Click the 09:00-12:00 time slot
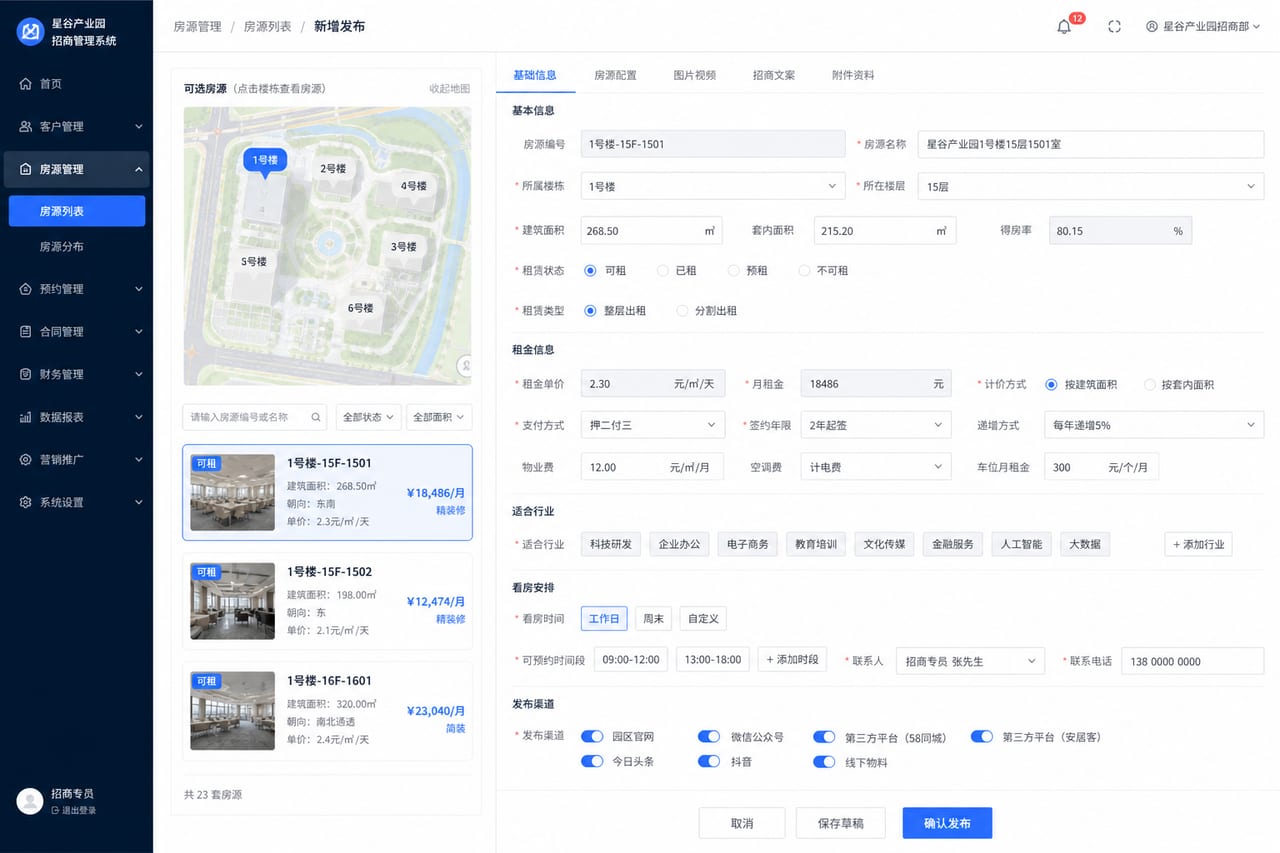 click(631, 660)
